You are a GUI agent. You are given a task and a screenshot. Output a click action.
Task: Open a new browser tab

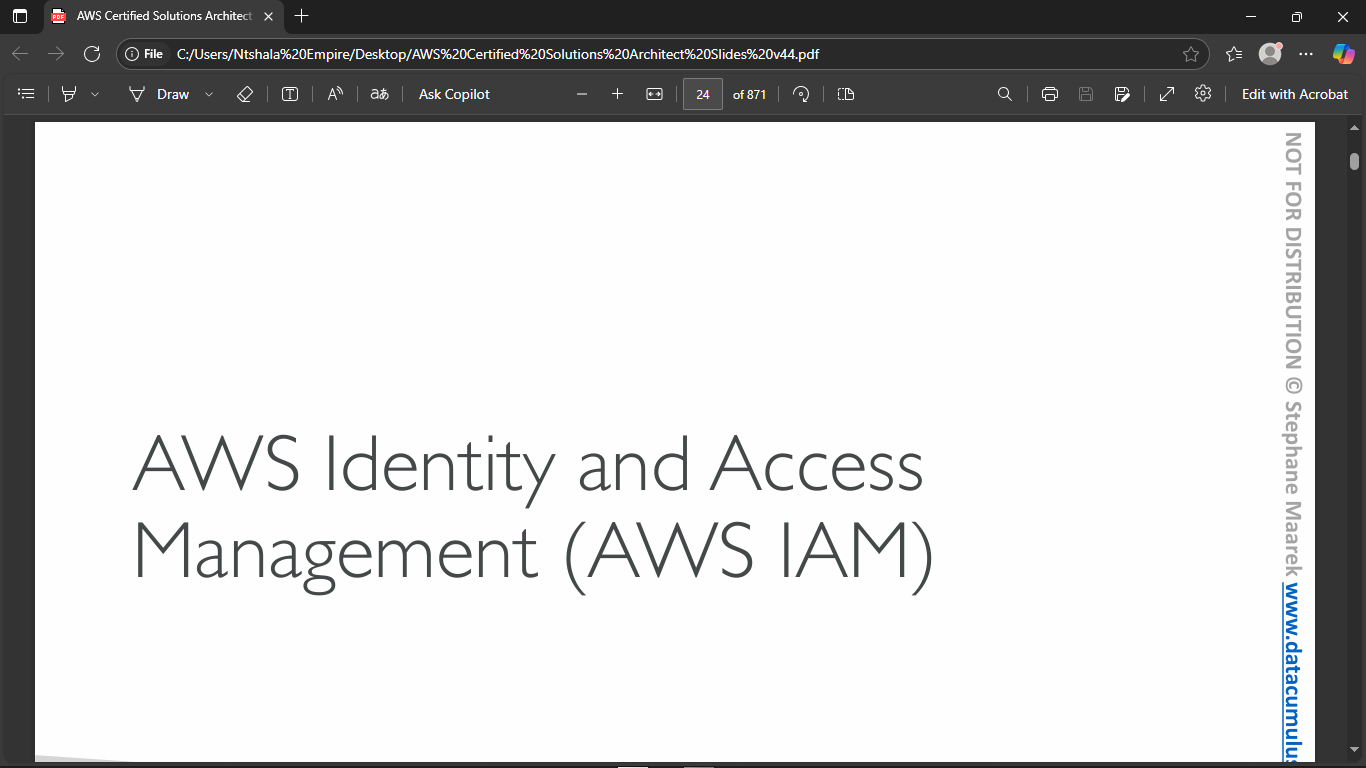(302, 16)
